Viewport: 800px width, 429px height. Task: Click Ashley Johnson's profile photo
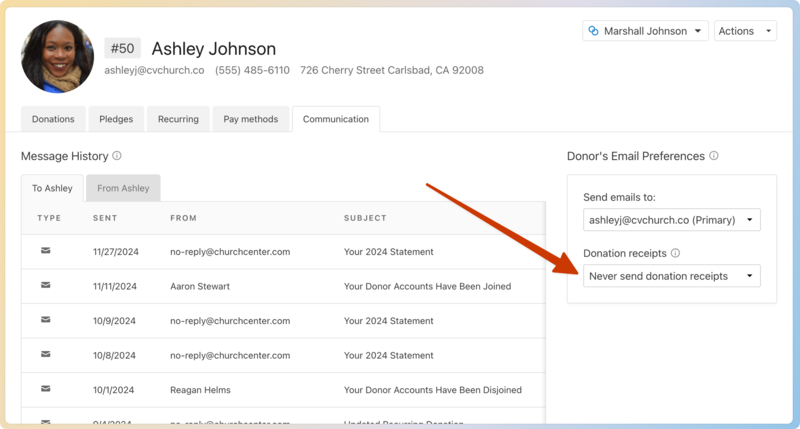[57, 57]
